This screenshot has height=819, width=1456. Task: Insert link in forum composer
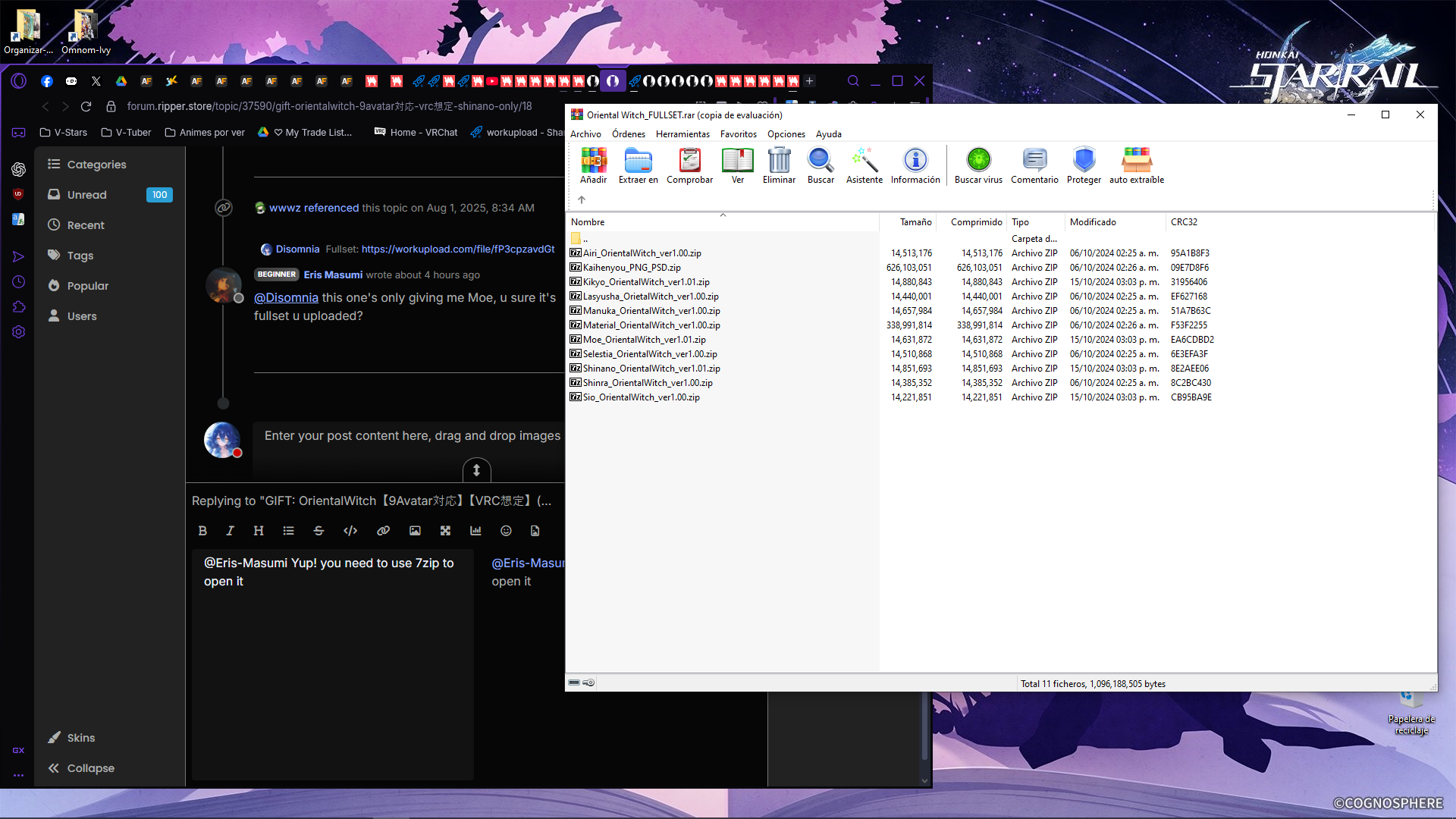(x=383, y=531)
